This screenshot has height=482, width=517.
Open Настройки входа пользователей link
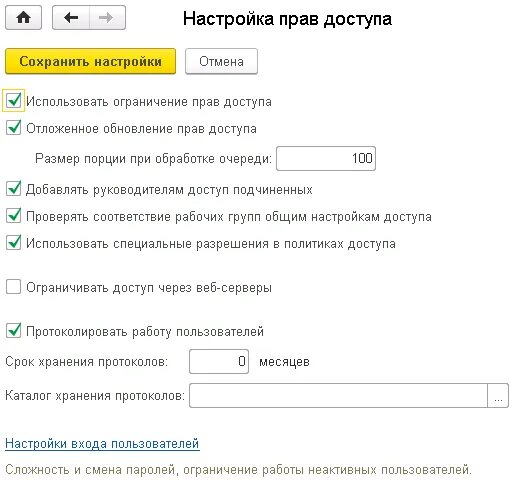[x=102, y=444]
